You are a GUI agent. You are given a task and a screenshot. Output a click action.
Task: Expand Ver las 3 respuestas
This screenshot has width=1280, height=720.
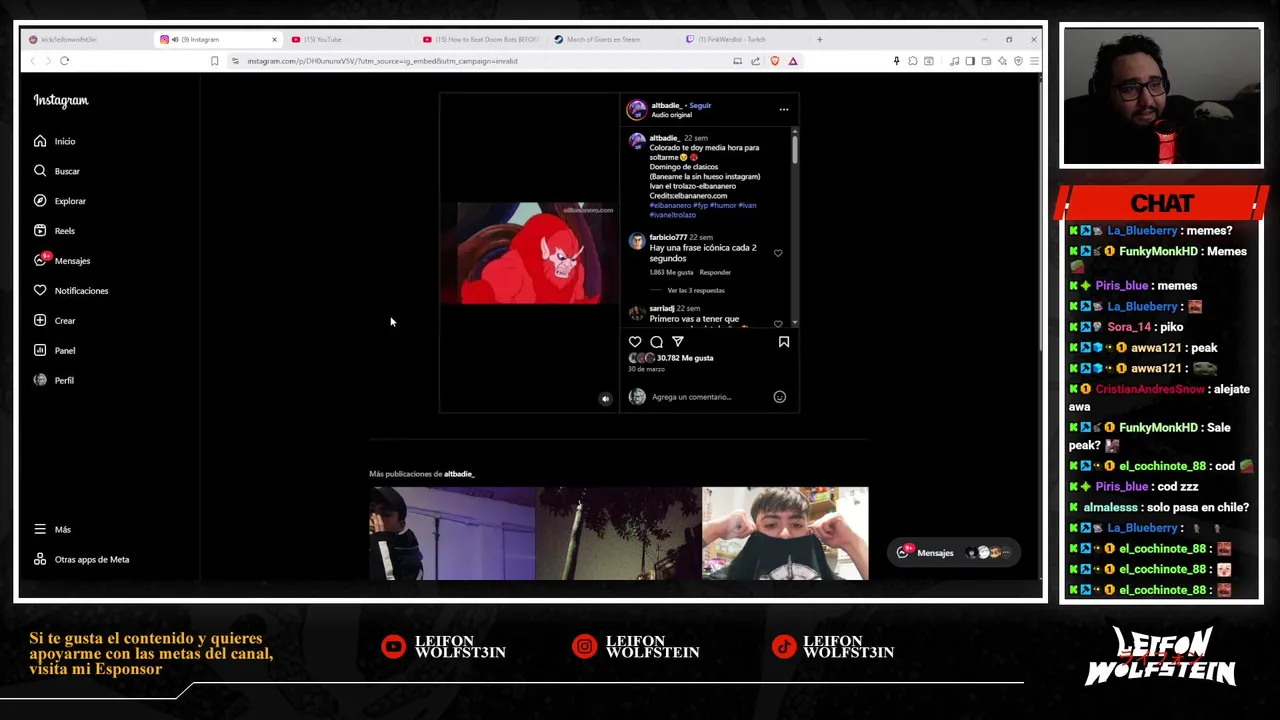pos(696,290)
